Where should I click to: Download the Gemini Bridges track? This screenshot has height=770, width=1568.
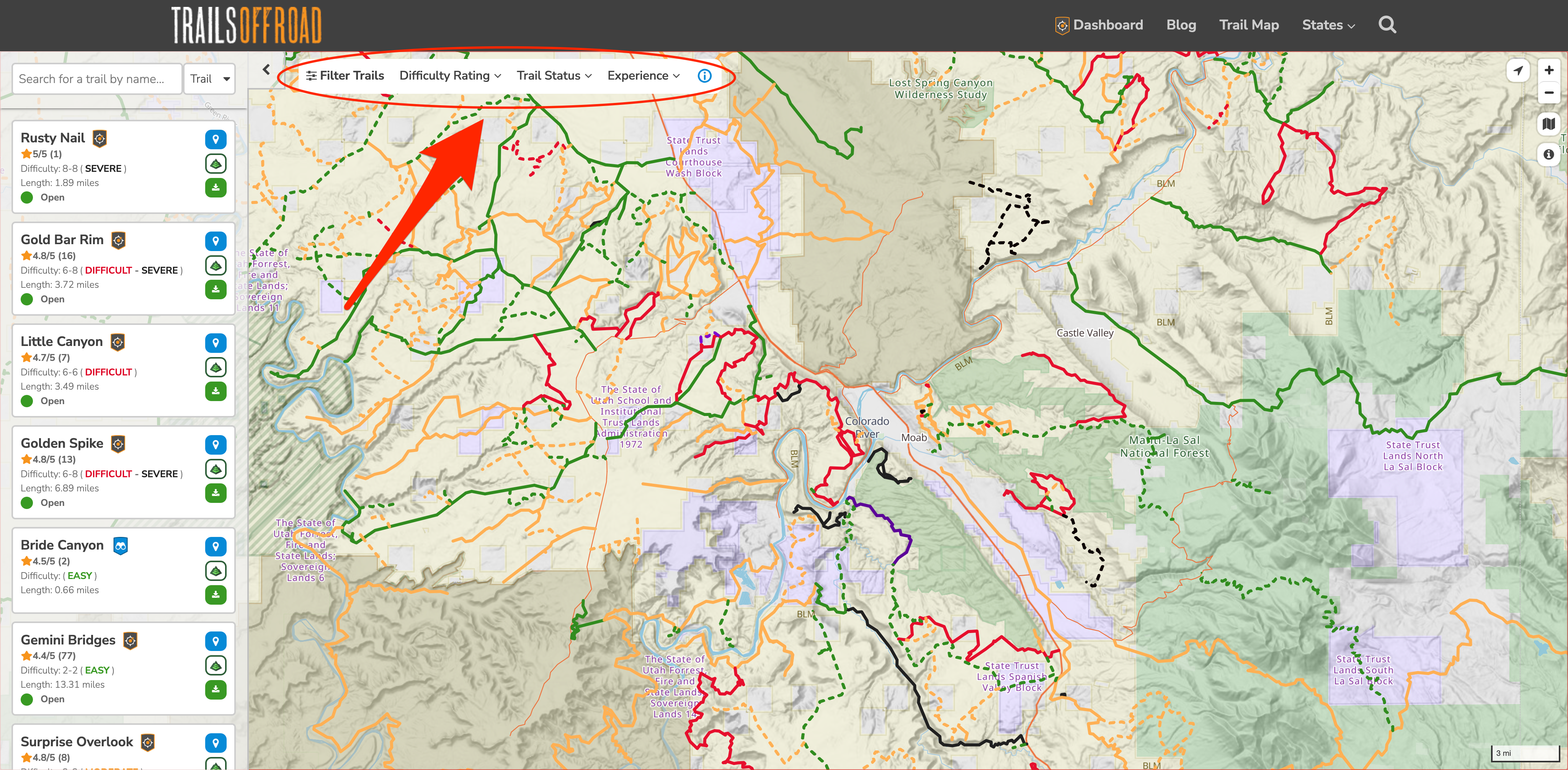coord(216,689)
